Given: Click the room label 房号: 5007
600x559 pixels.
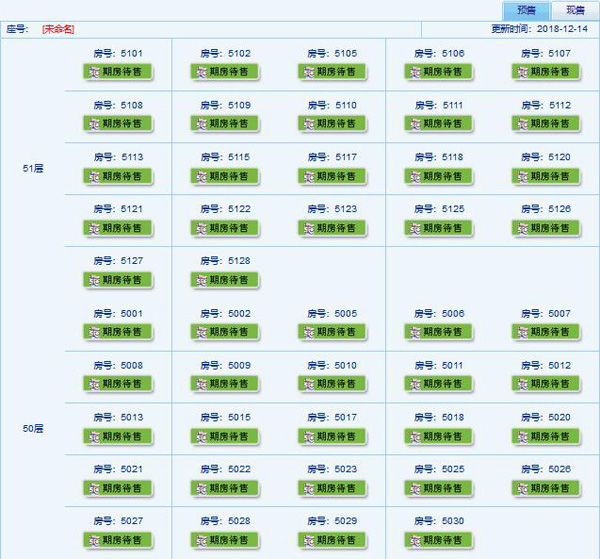Looking at the screenshot, I should [546, 314].
